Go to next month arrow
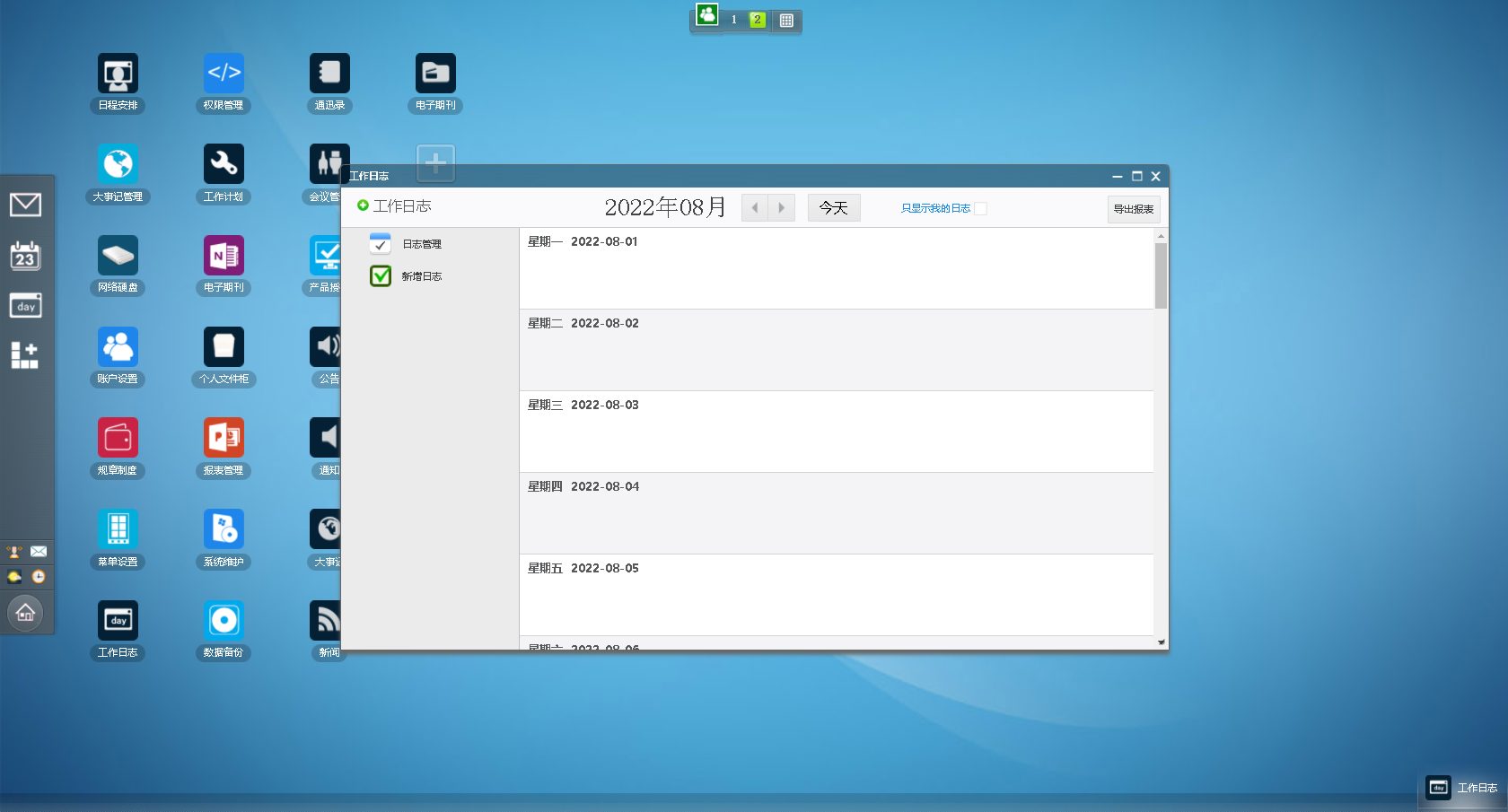The width and height of the screenshot is (1508, 812). point(782,208)
